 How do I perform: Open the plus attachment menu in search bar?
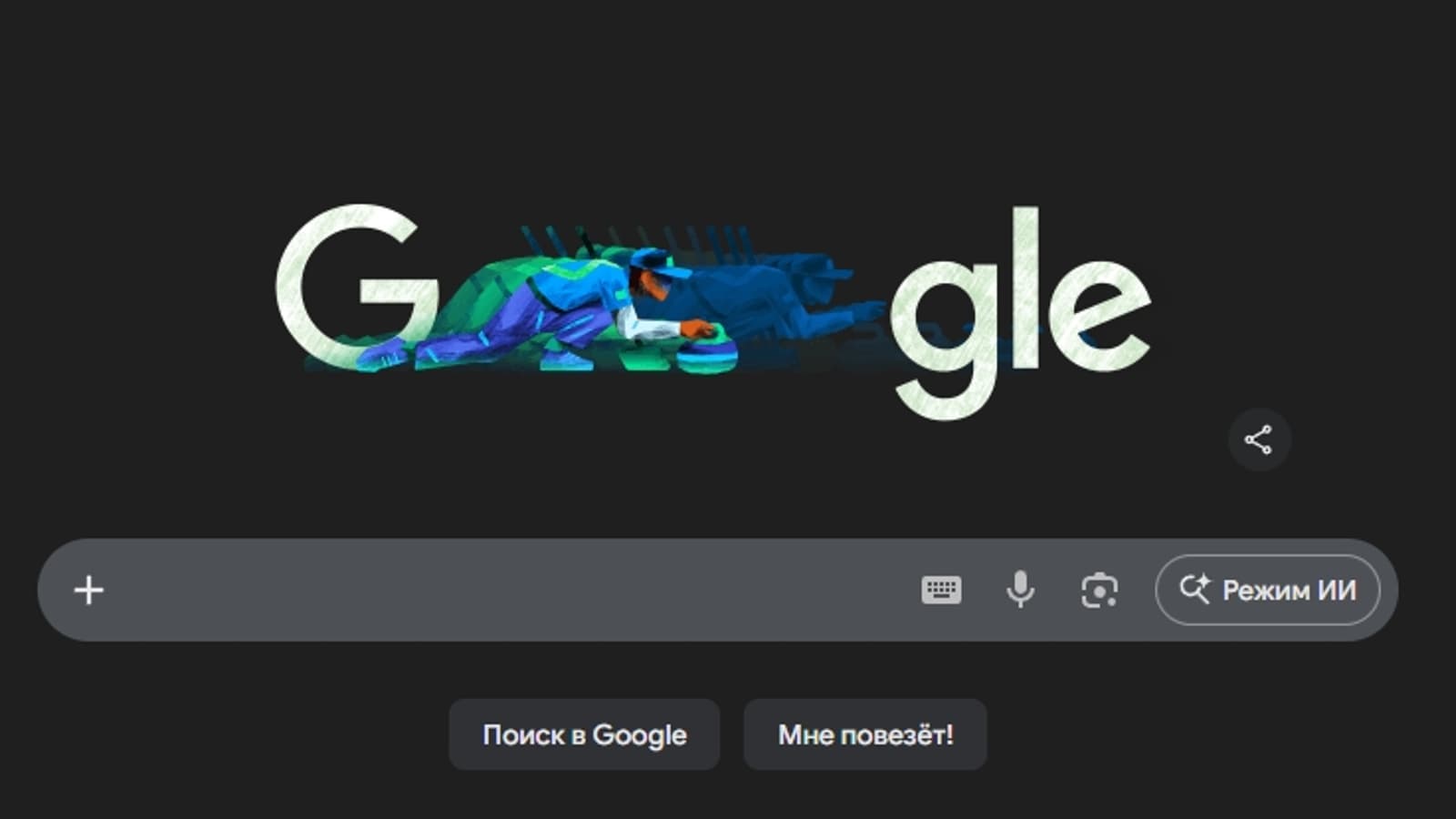point(88,591)
